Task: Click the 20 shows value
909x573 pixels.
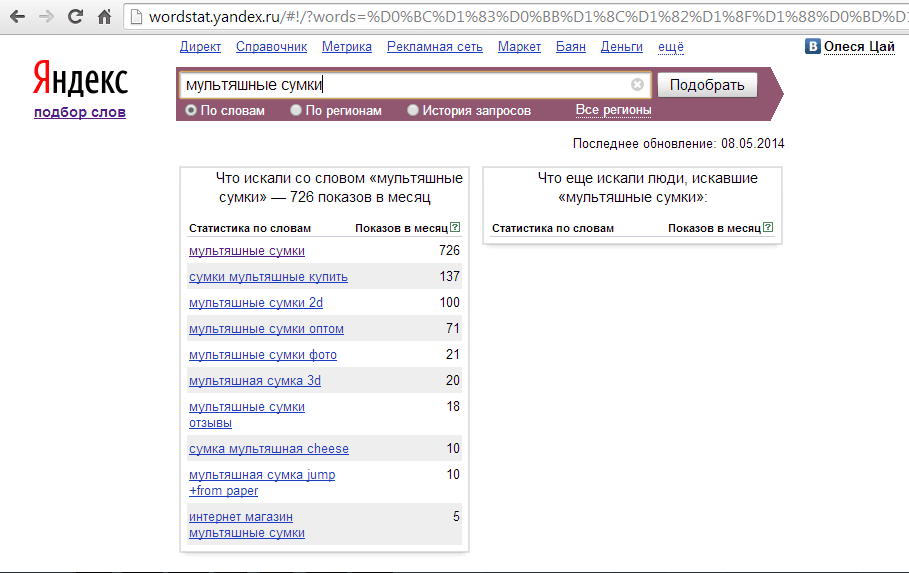Action: (453, 380)
